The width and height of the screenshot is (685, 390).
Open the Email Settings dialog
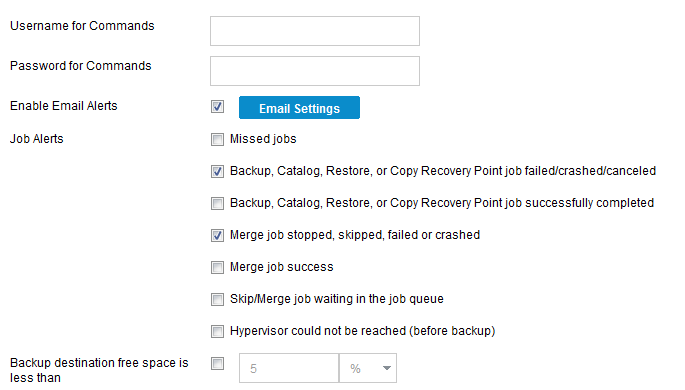(x=299, y=108)
